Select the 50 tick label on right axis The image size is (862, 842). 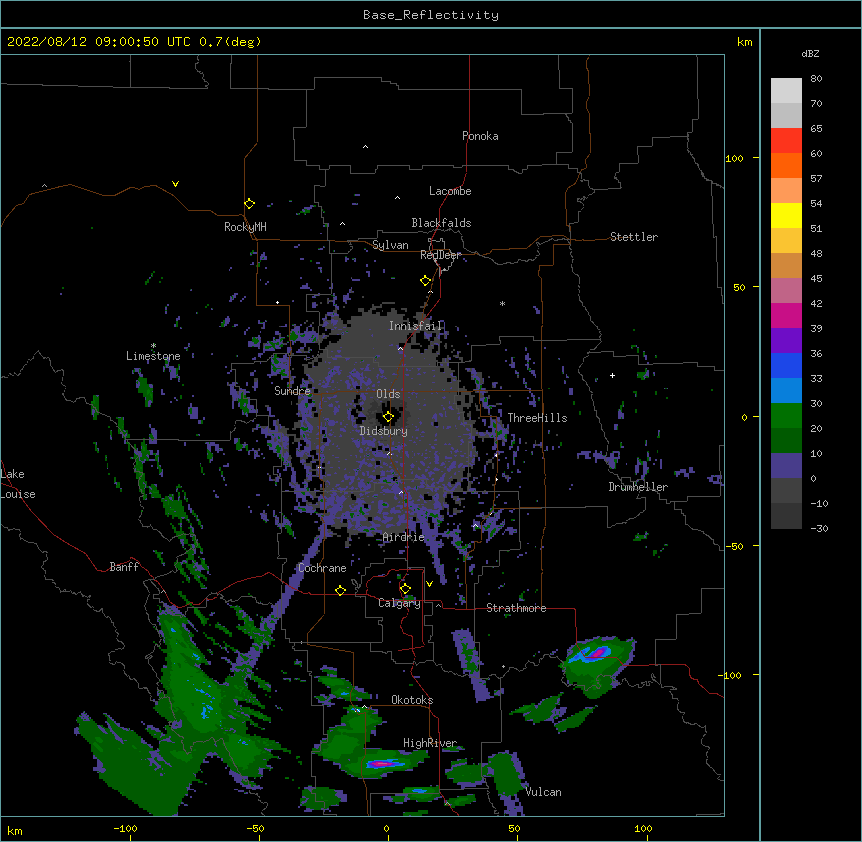(x=739, y=287)
